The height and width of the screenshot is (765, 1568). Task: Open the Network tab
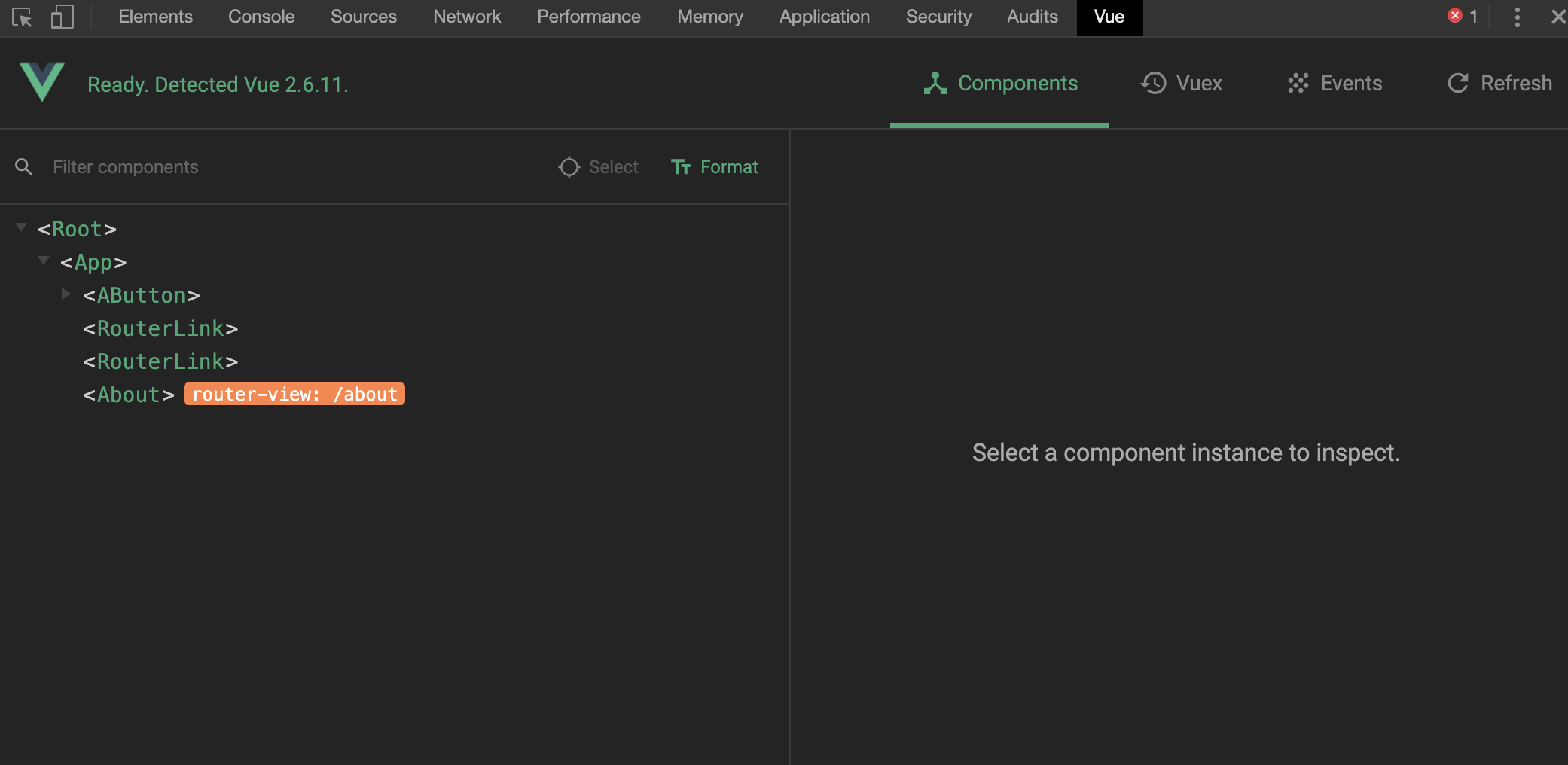click(x=467, y=17)
